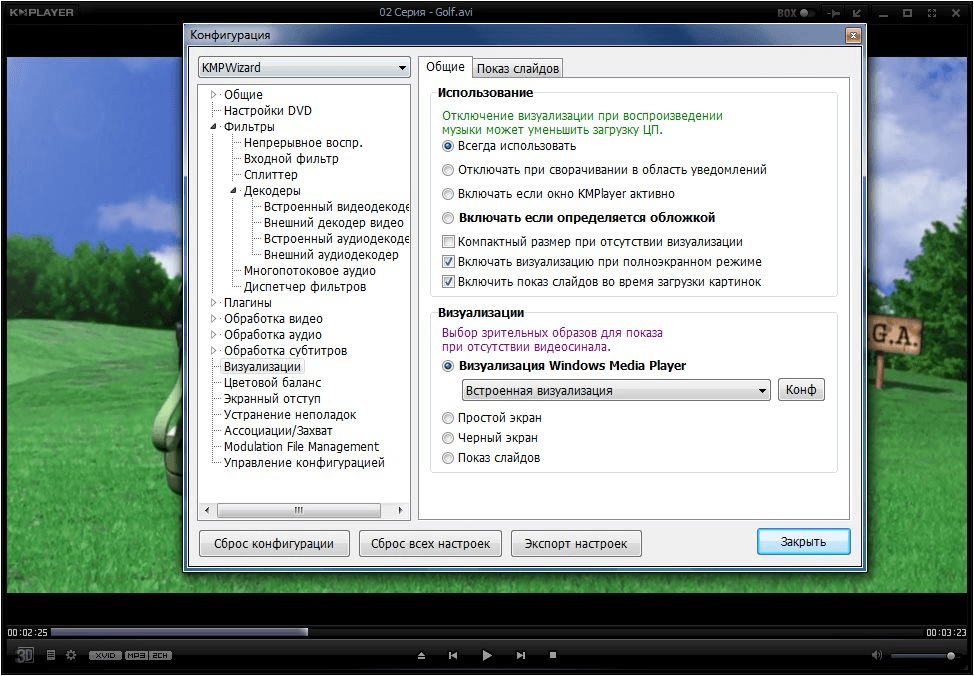
Task: Click total time 00:03:23 display
Action: 946,633
